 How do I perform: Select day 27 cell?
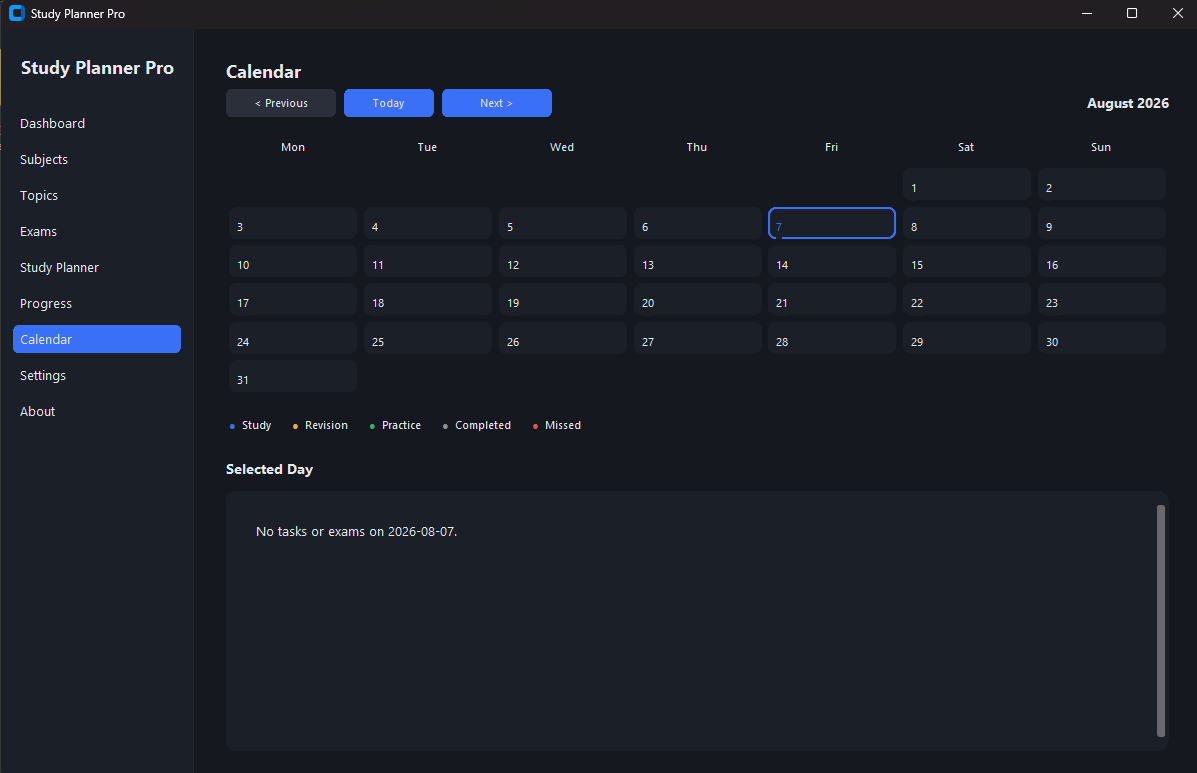[698, 339]
